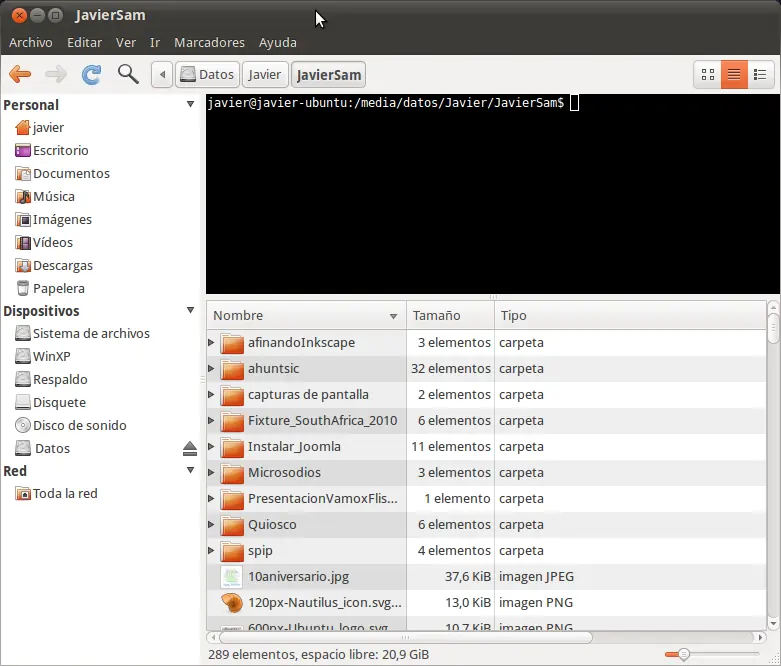This screenshot has width=781, height=666.
Task: Select the Disco de sonido device
Action: tap(79, 425)
